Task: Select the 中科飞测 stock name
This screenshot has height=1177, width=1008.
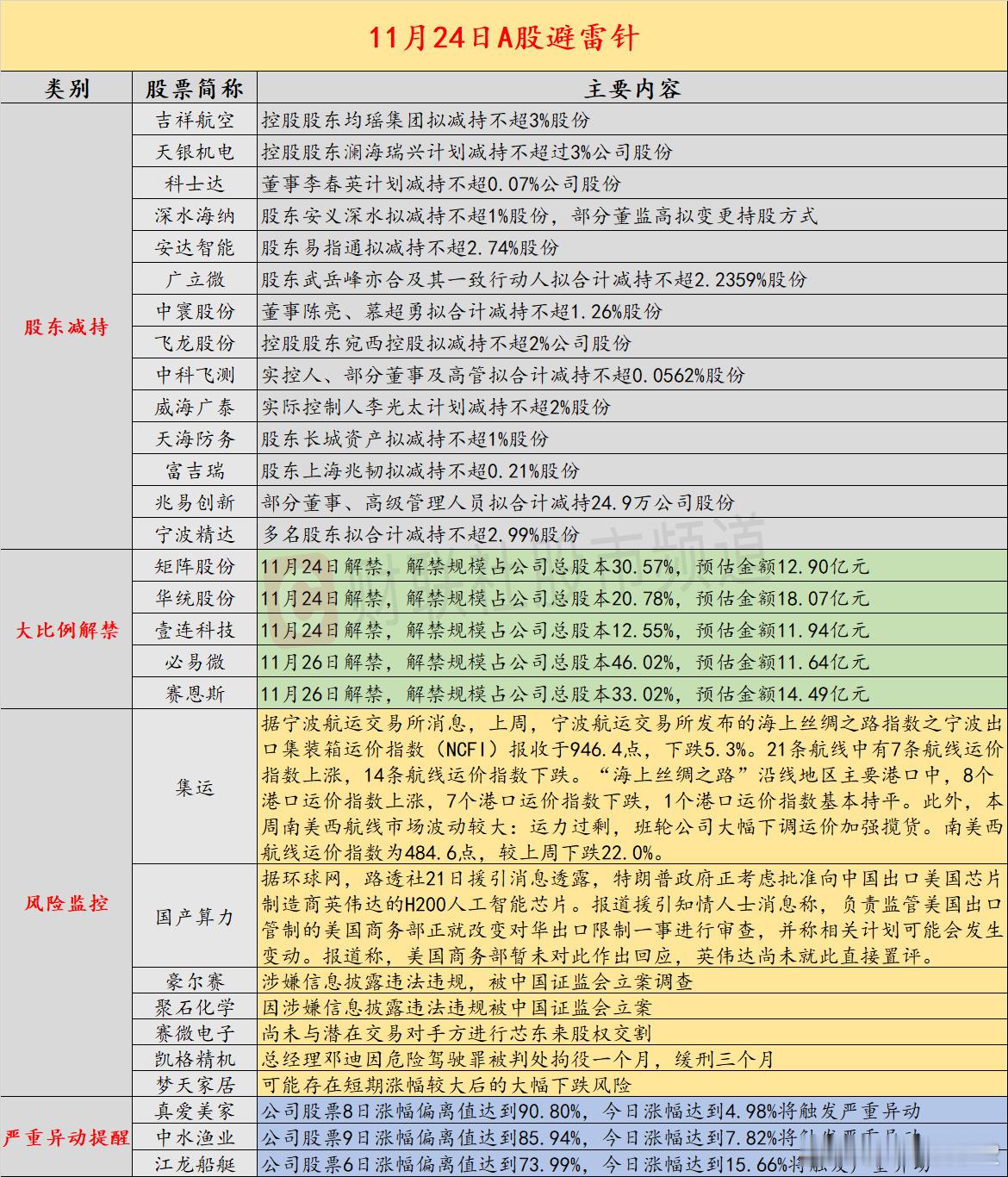Action: tap(196, 375)
